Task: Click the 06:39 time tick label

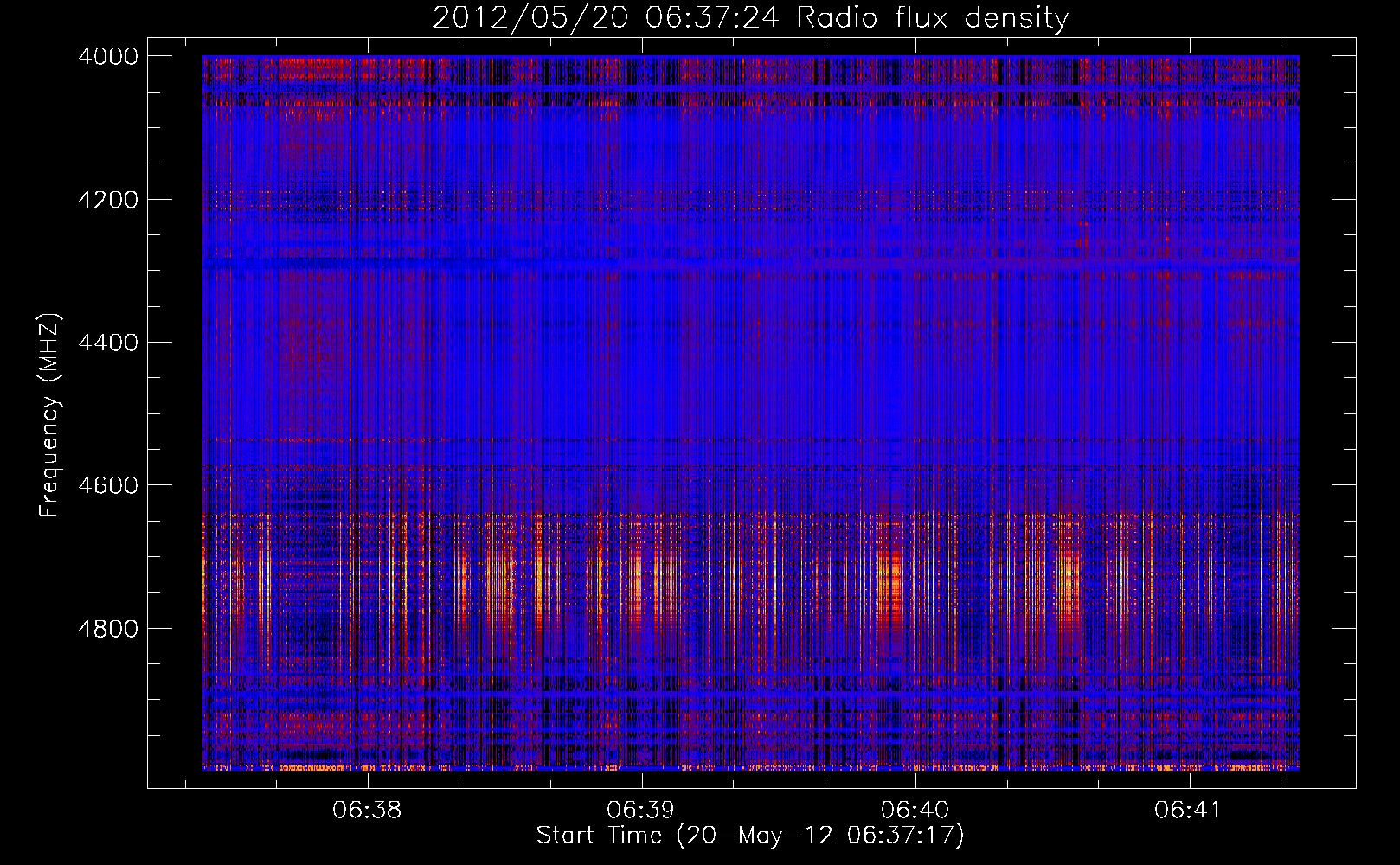Action: (x=640, y=811)
